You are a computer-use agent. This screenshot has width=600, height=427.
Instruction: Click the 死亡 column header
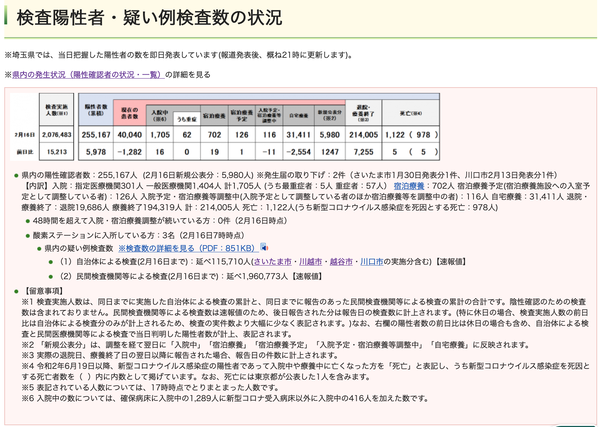click(x=411, y=113)
